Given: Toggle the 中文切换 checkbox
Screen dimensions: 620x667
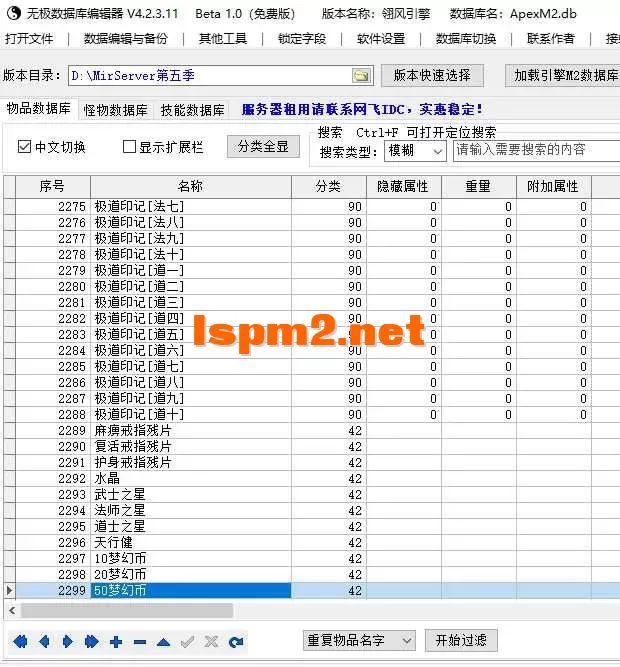Looking at the screenshot, I should pos(24,147).
